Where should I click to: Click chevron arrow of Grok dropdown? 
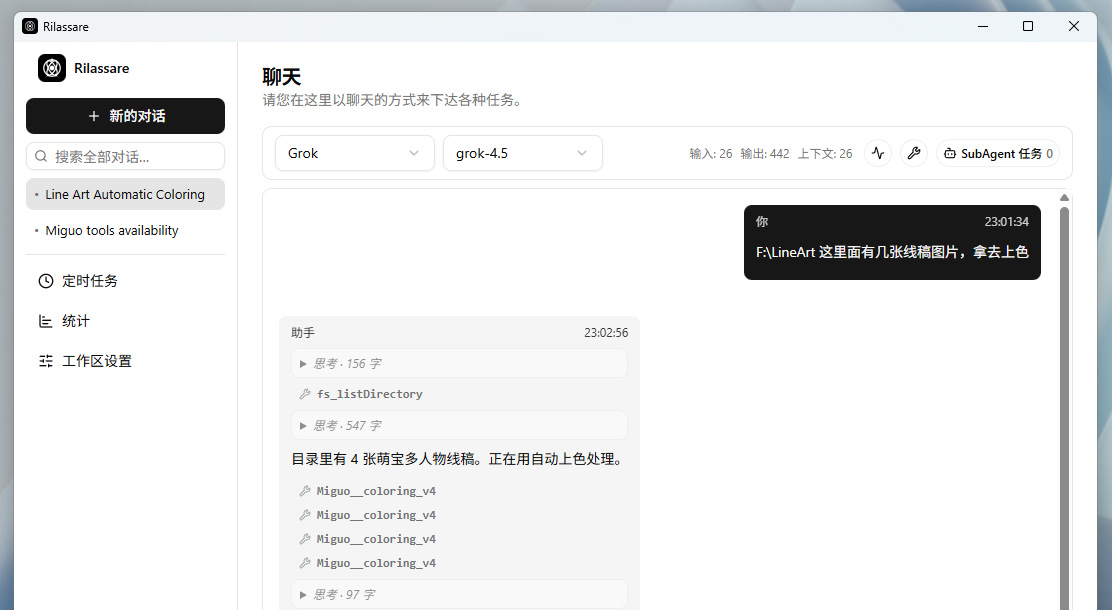pos(414,153)
